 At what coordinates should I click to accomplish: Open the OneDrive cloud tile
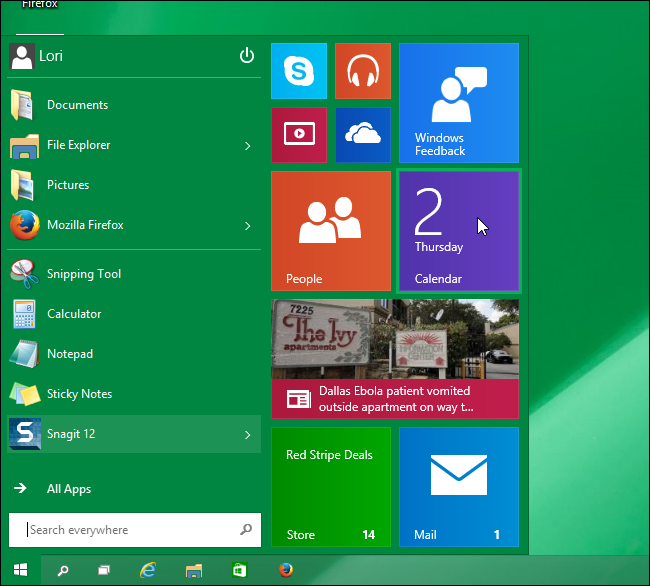pyautogui.click(x=362, y=135)
